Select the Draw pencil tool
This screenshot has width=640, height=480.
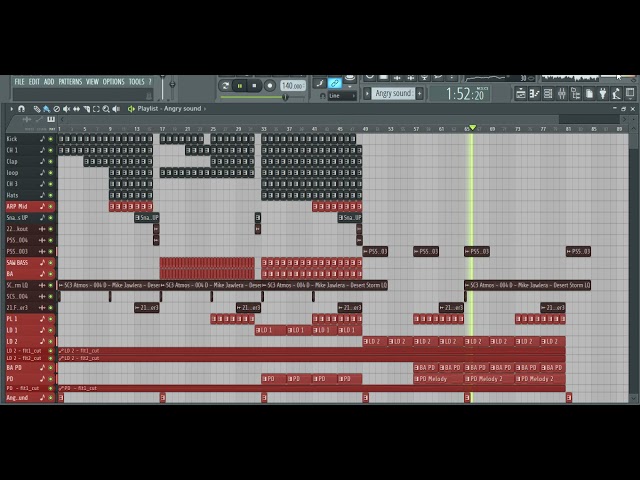(37, 109)
